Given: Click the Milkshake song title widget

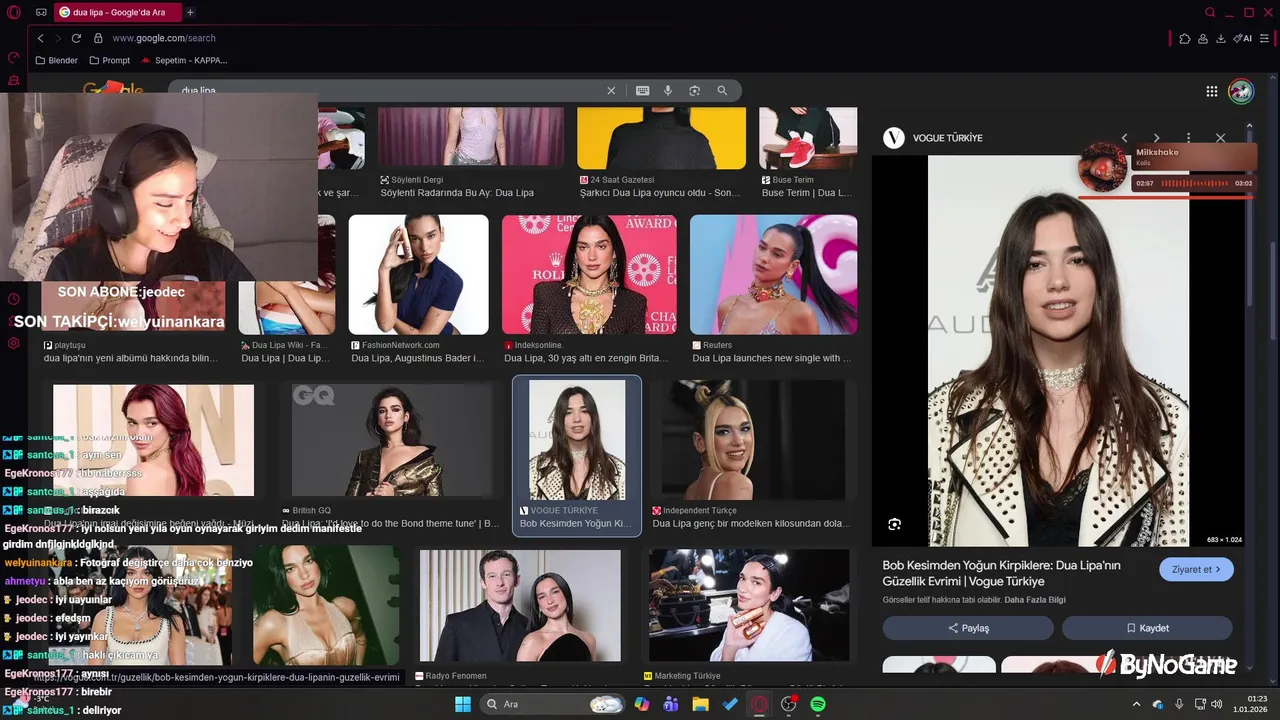Looking at the screenshot, I should click(x=1157, y=152).
